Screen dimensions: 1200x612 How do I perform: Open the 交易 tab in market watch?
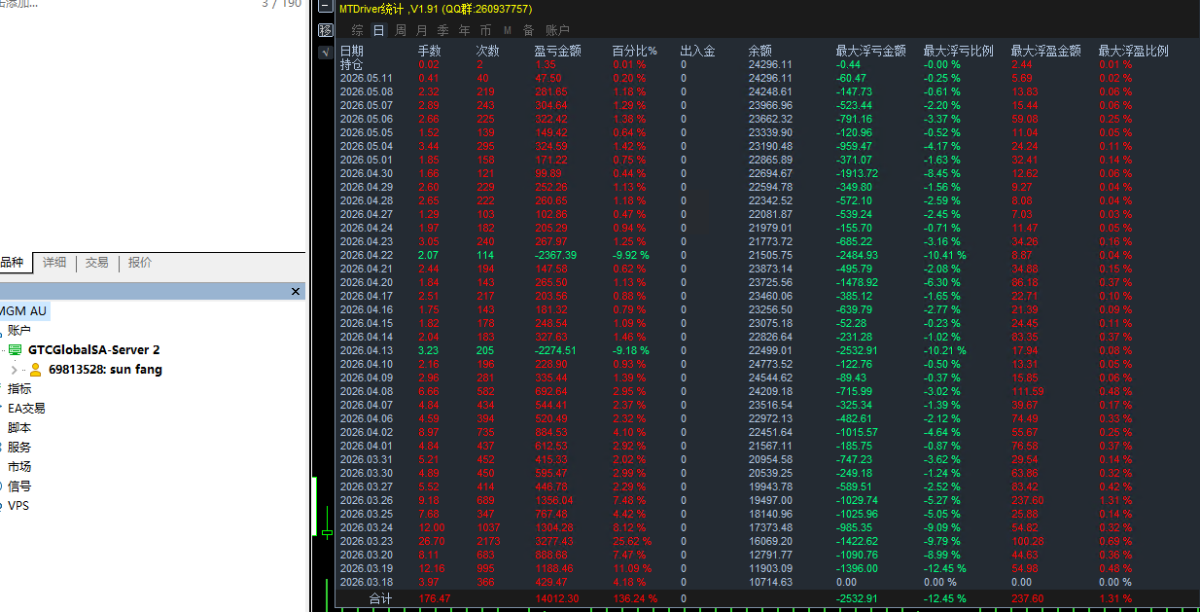pos(97,262)
